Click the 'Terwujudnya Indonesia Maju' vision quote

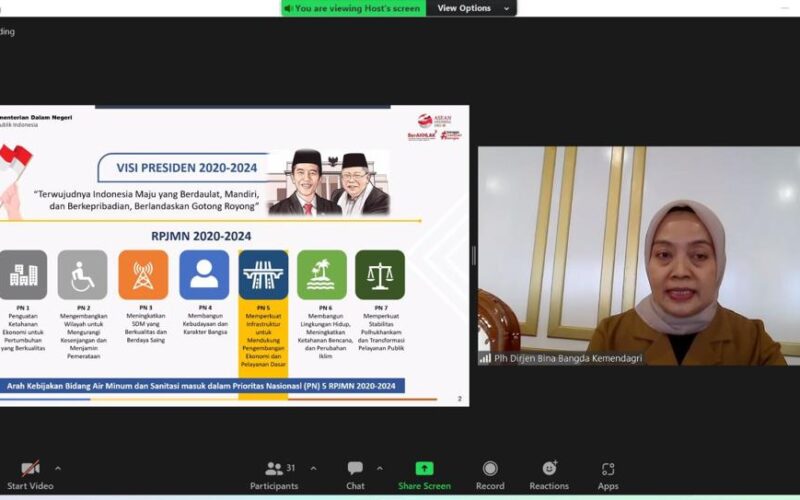point(147,200)
